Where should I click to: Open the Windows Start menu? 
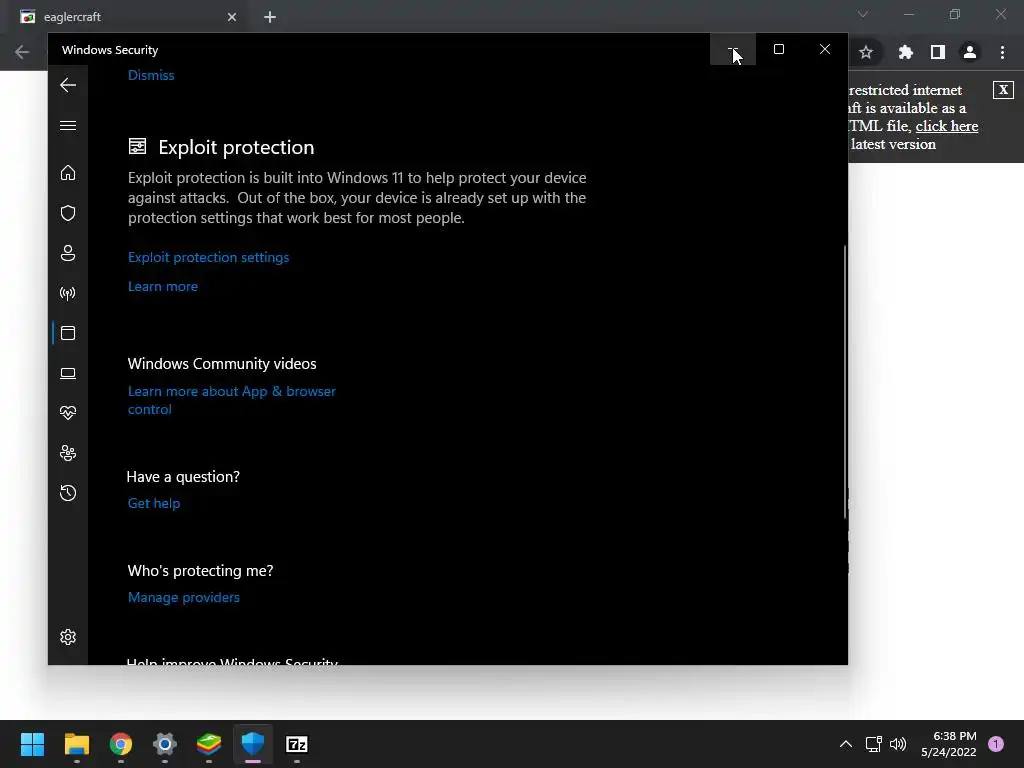pyautogui.click(x=33, y=744)
